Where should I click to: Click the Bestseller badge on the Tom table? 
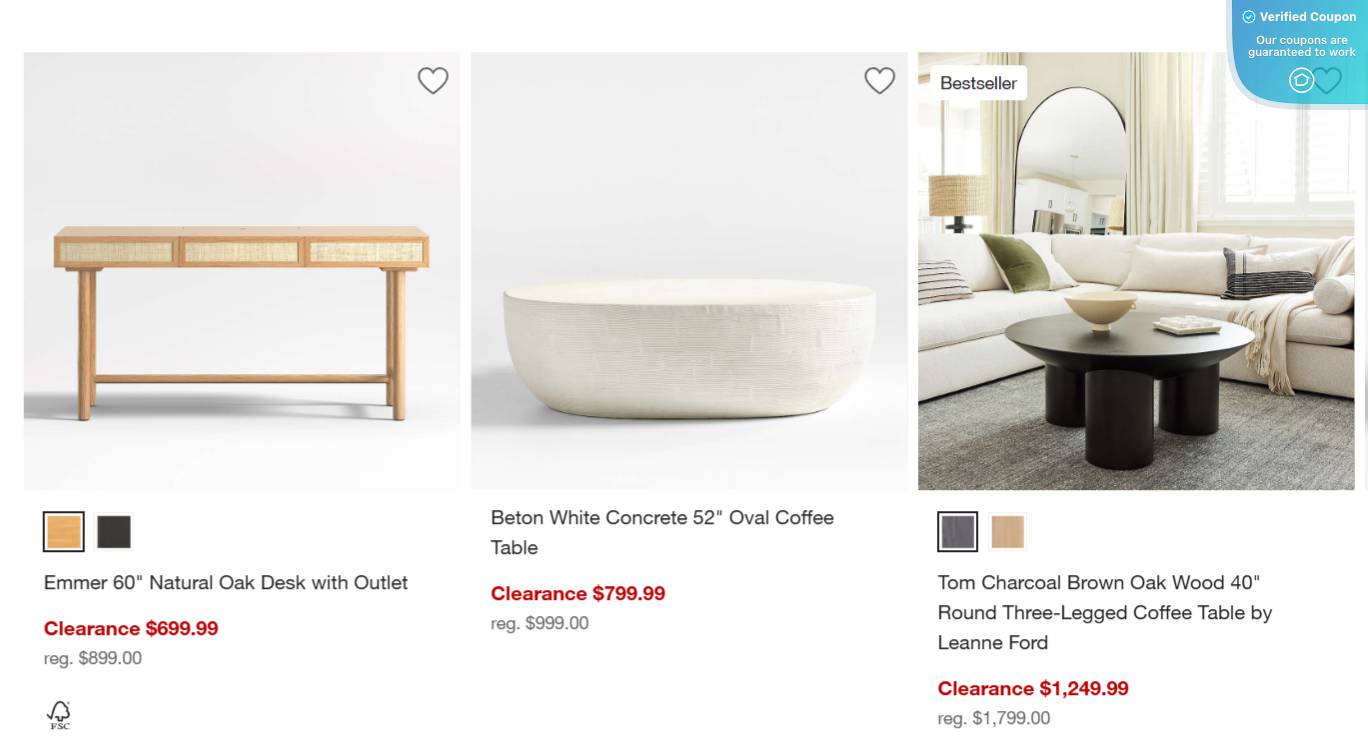coord(978,83)
